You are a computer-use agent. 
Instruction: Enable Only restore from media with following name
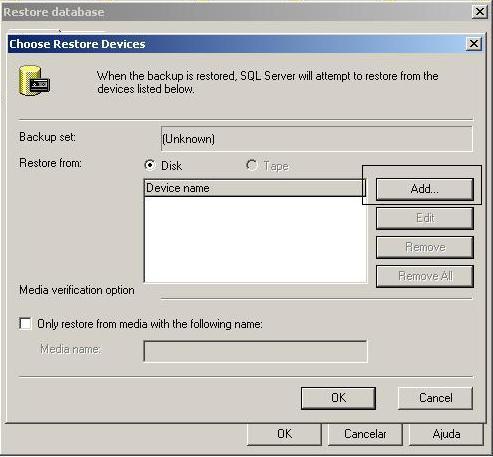click(25, 324)
